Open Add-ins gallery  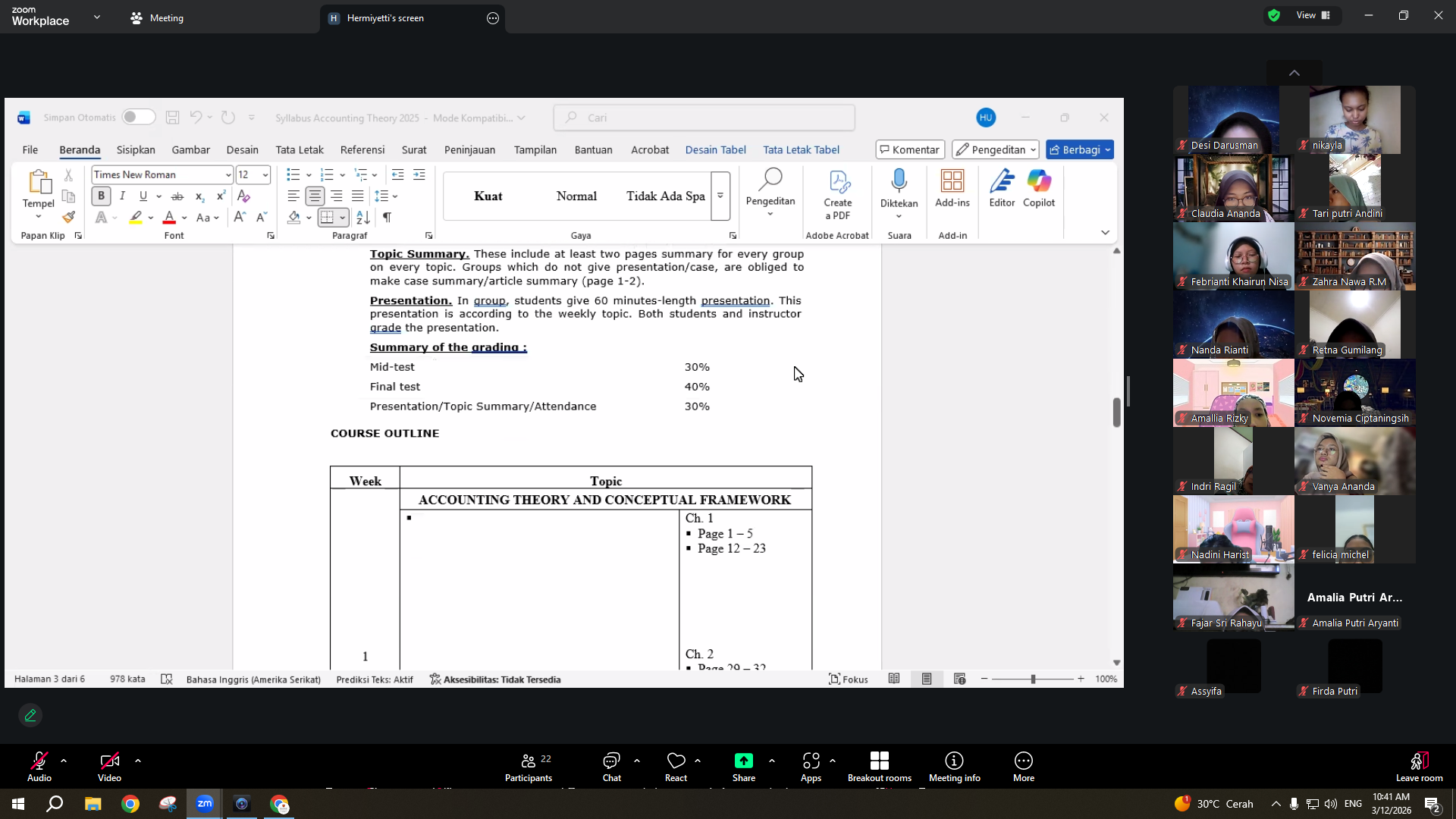point(952,188)
